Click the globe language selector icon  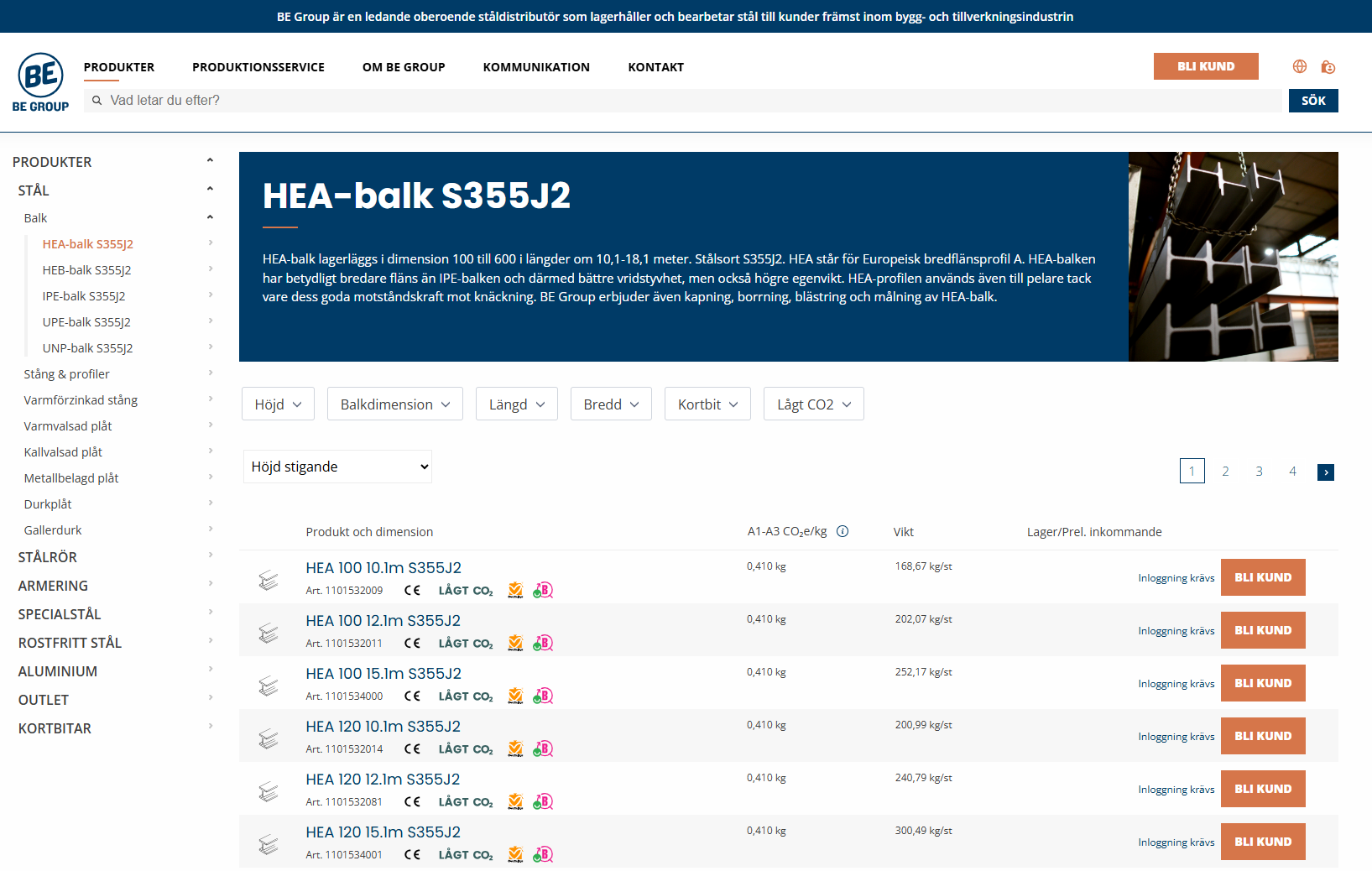point(1299,66)
